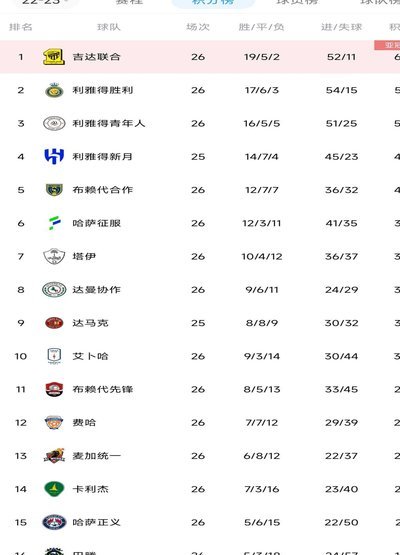The height and width of the screenshot is (555, 400).
Task: Click the 进/失球 column header
Action: click(x=341, y=27)
